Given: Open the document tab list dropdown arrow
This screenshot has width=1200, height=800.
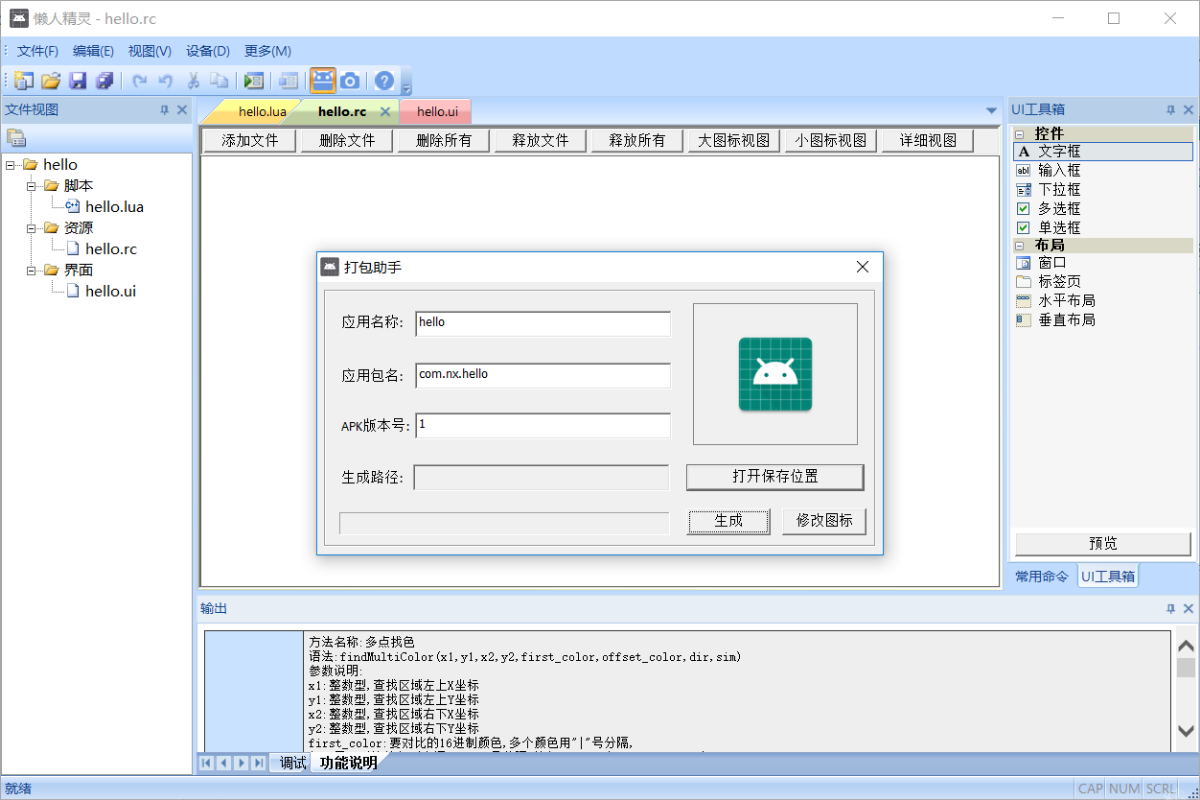Looking at the screenshot, I should pyautogui.click(x=991, y=111).
